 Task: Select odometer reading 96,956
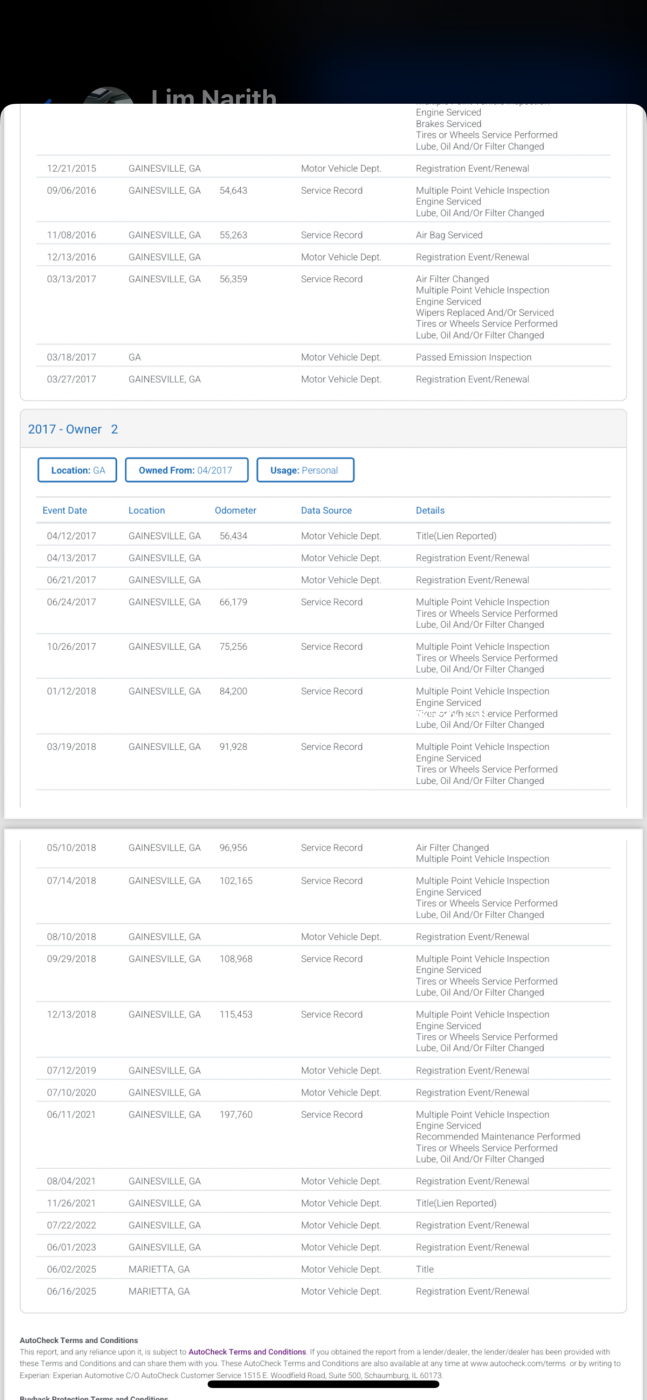pyautogui.click(x=233, y=847)
